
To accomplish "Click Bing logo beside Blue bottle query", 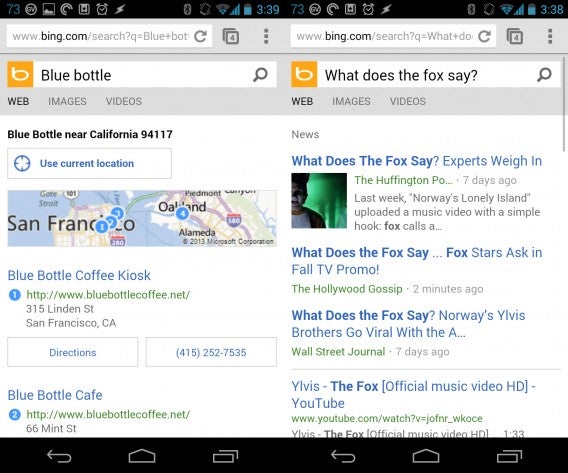I will click(x=20, y=75).
